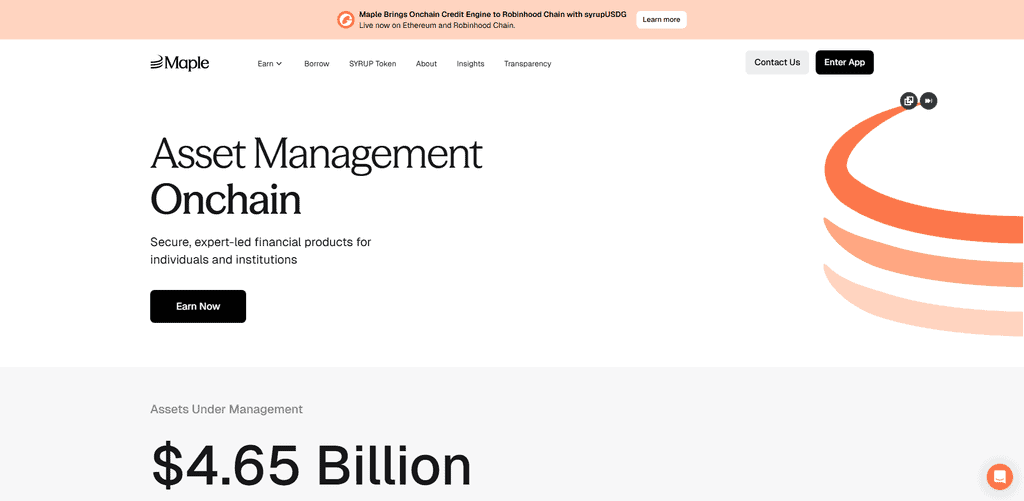Go to the SYRUP Token page
The height and width of the screenshot is (501, 1024).
coord(372,63)
